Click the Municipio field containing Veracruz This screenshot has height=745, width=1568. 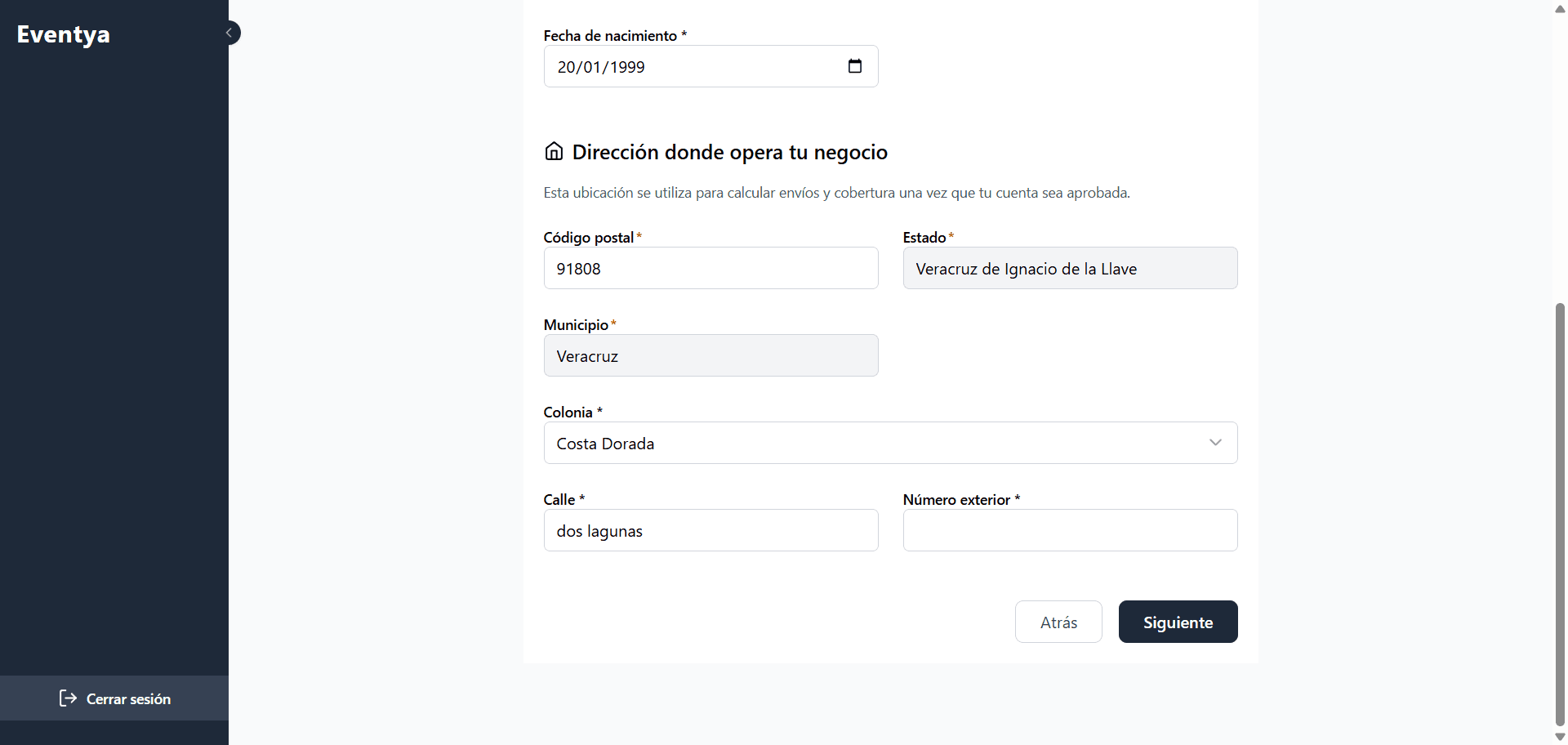(x=710, y=355)
